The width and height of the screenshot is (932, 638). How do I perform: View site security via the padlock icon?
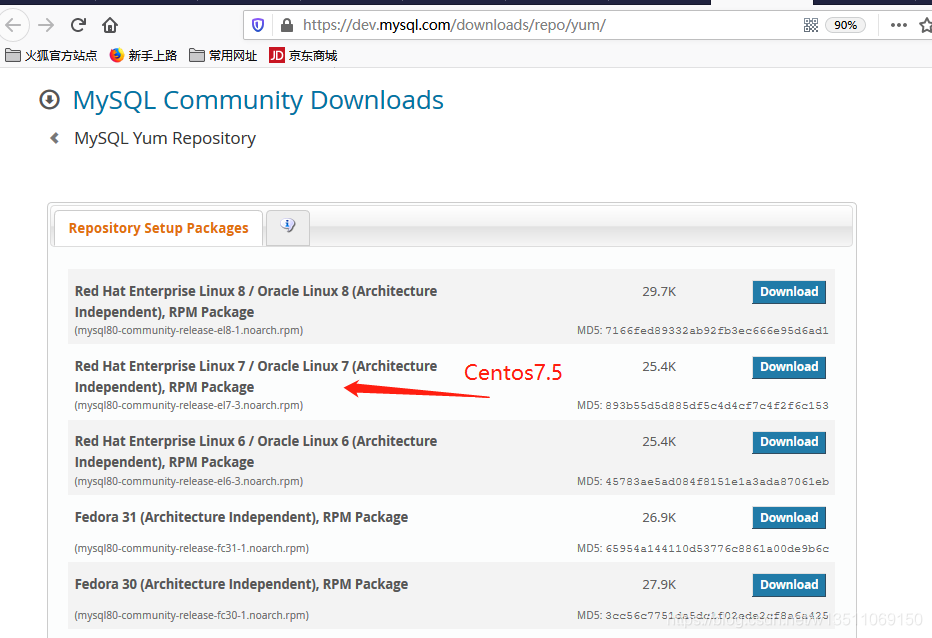[286, 25]
